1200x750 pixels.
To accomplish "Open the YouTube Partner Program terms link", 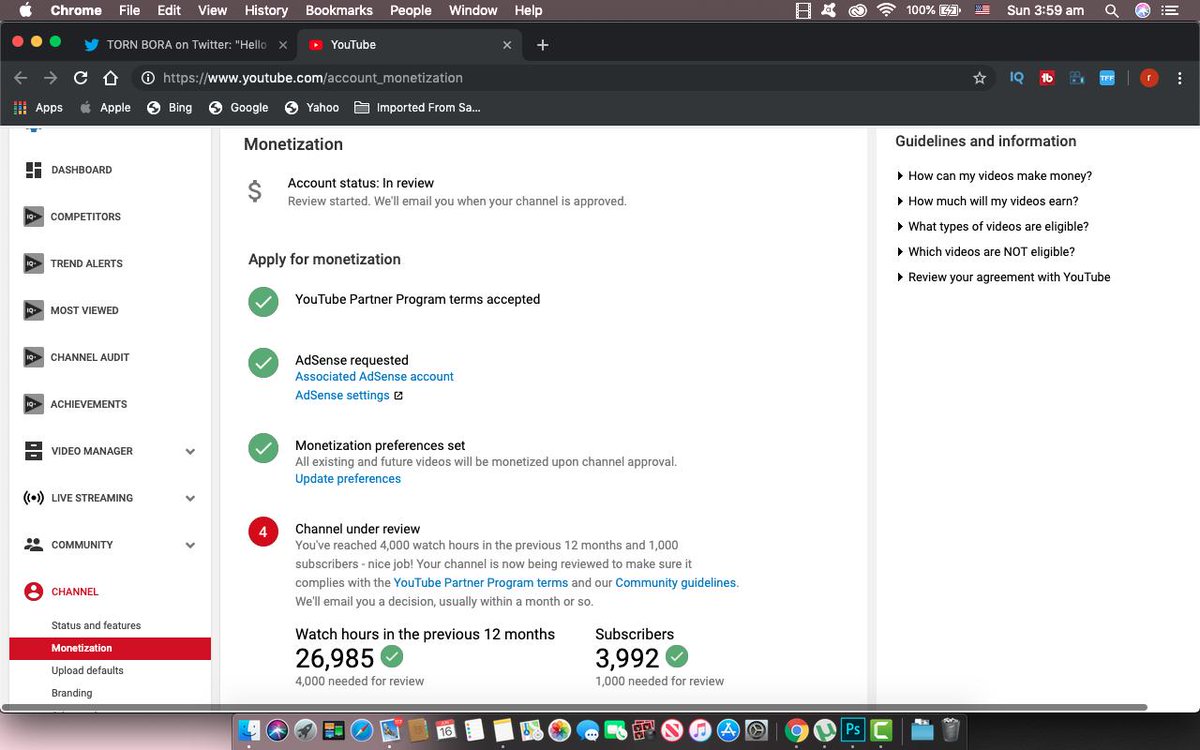I will click(x=481, y=583).
